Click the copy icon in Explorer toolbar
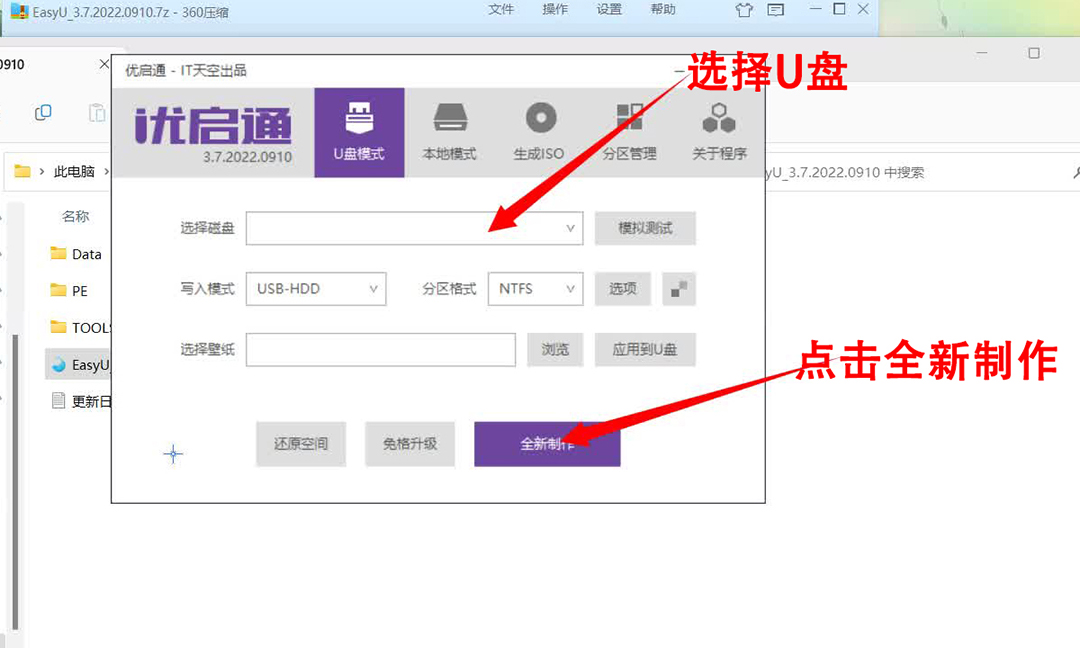Viewport: 1080px width, 648px height. coord(43,112)
